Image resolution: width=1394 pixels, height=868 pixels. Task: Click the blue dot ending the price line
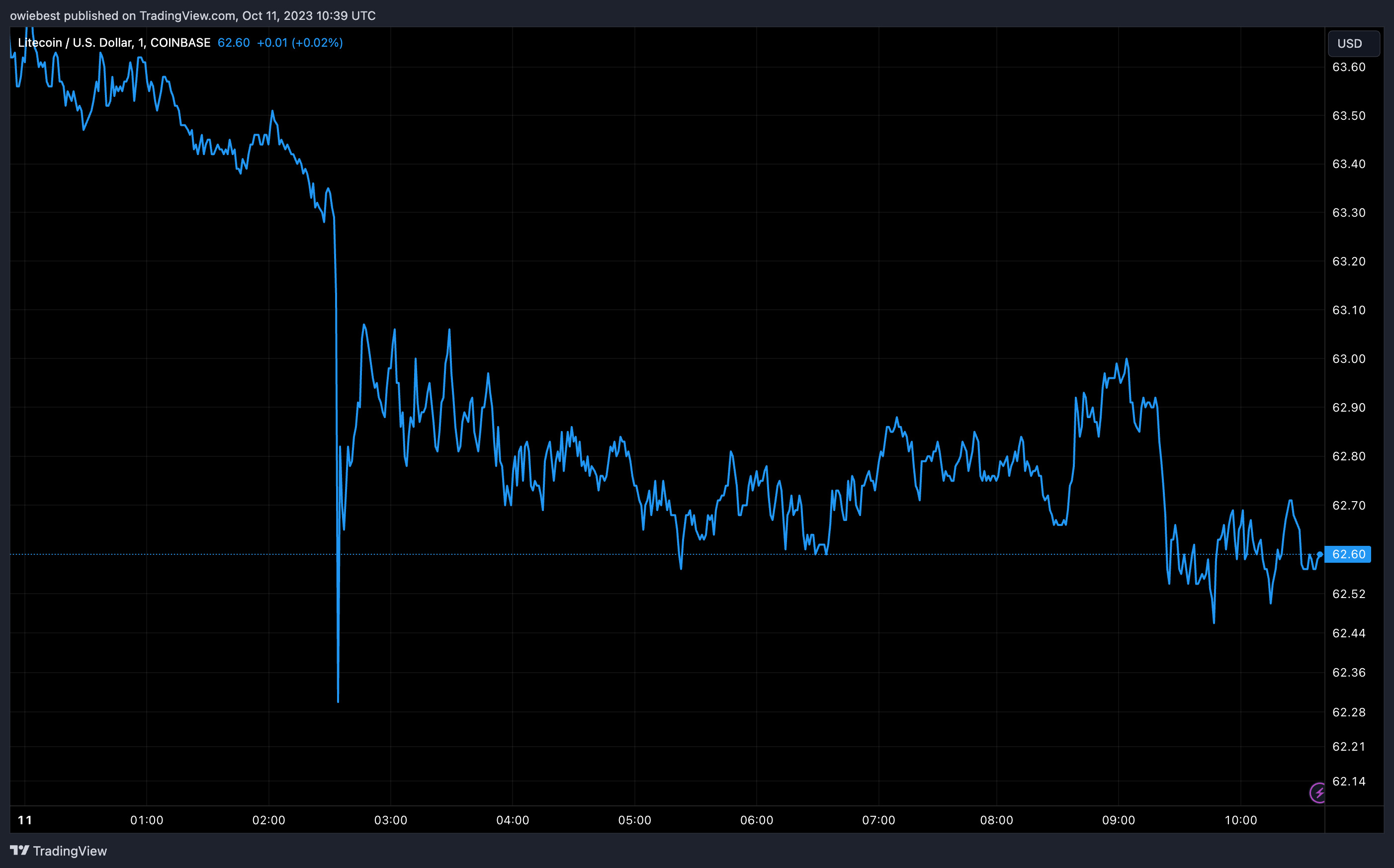tap(1320, 554)
